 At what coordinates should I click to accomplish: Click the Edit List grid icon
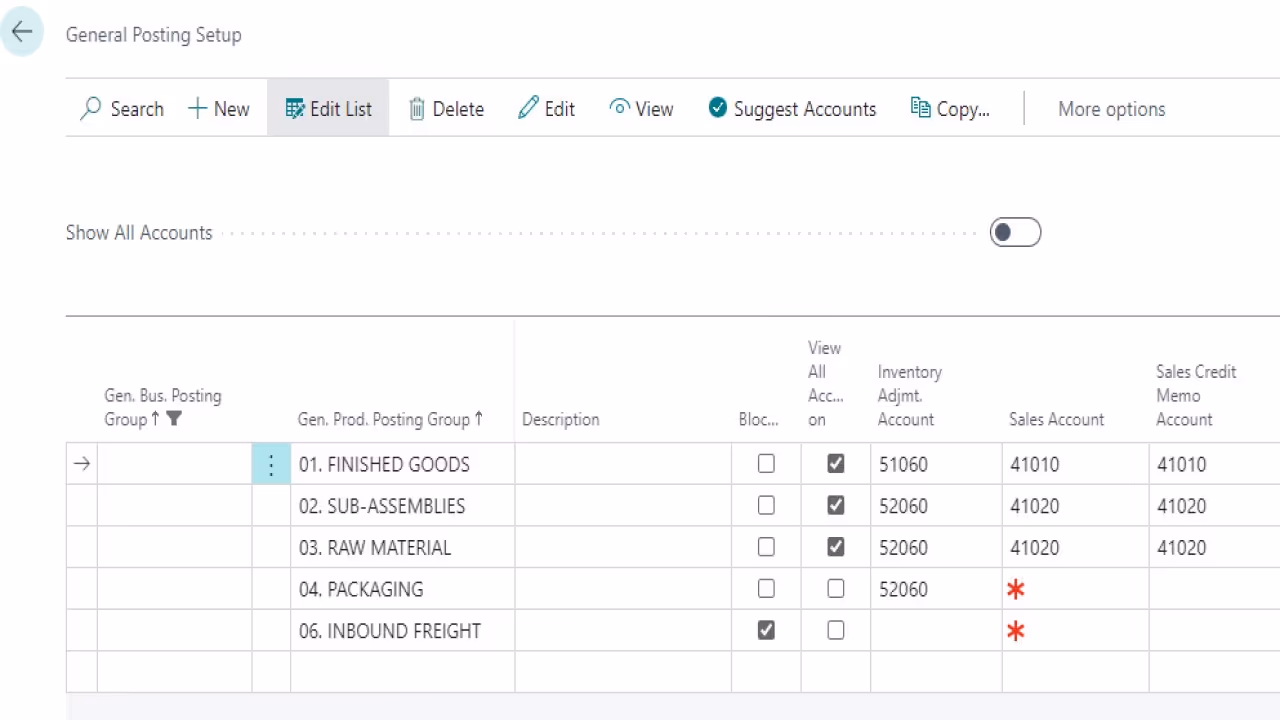point(295,108)
